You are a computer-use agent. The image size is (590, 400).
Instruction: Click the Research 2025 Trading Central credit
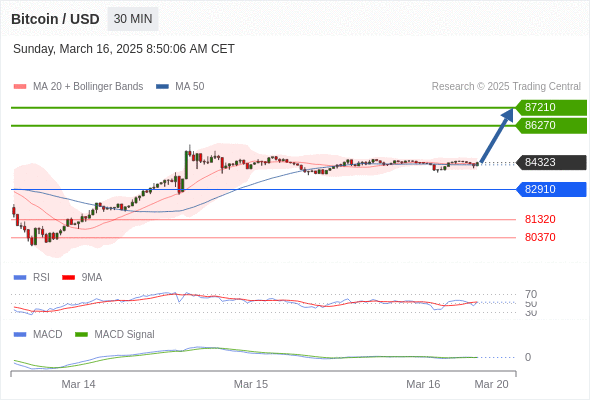(506, 87)
